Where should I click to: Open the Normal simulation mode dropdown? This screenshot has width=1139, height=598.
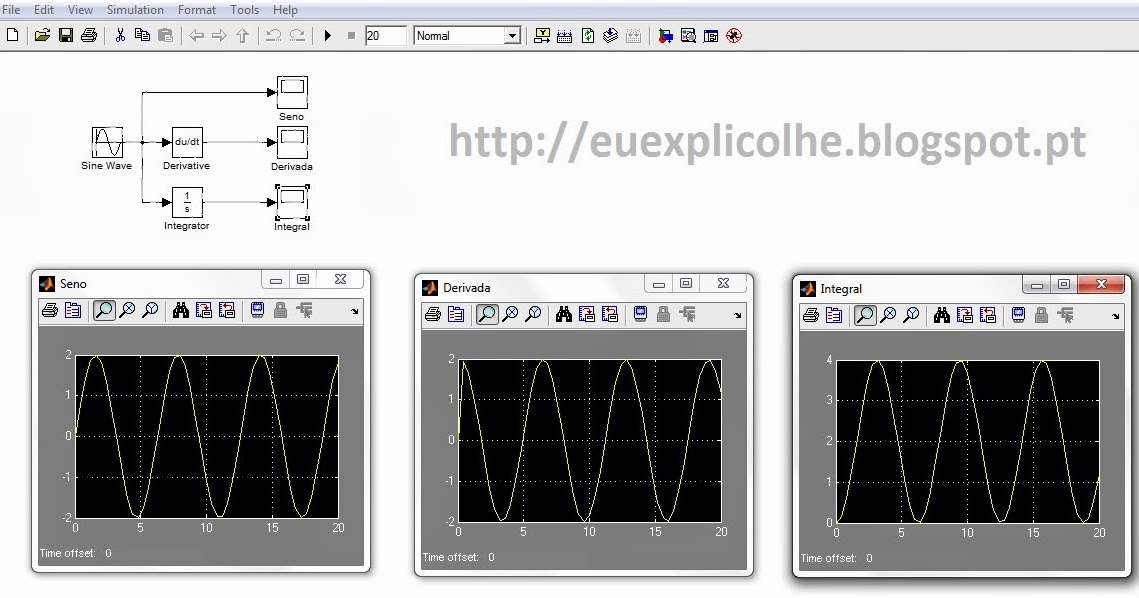pyautogui.click(x=511, y=35)
